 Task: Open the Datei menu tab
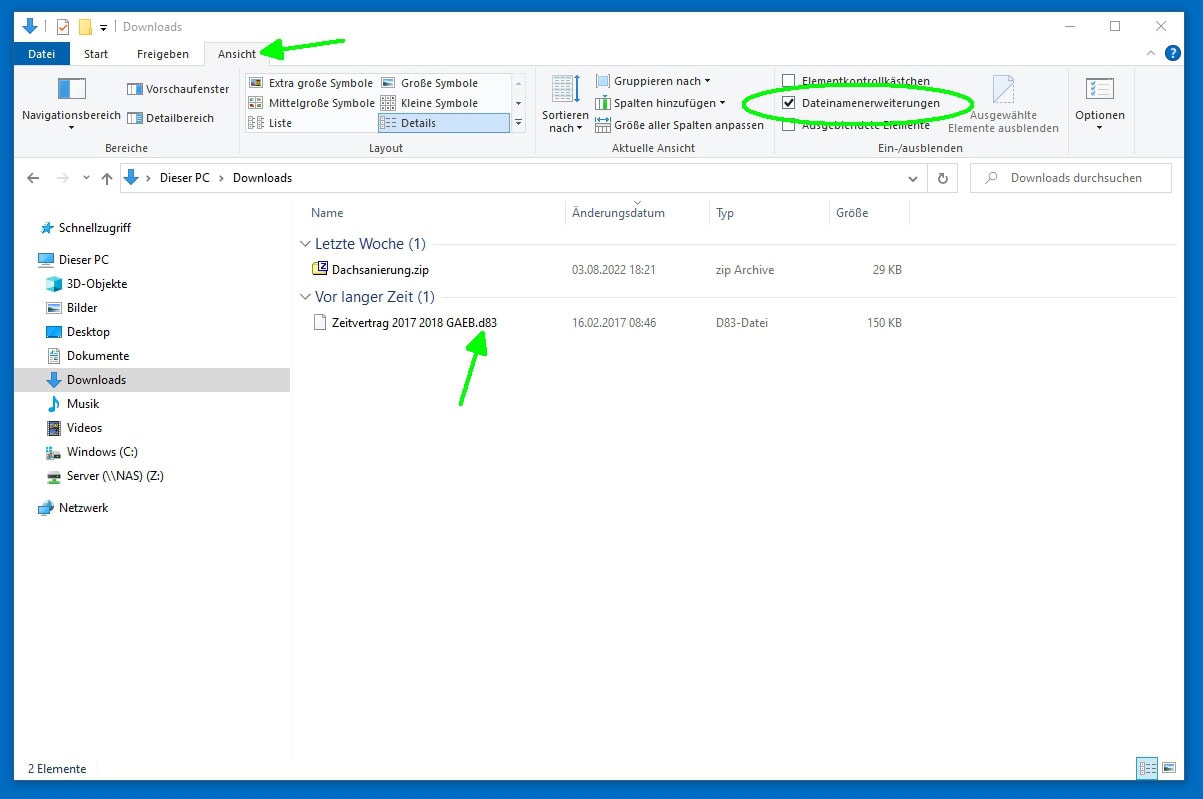42,54
